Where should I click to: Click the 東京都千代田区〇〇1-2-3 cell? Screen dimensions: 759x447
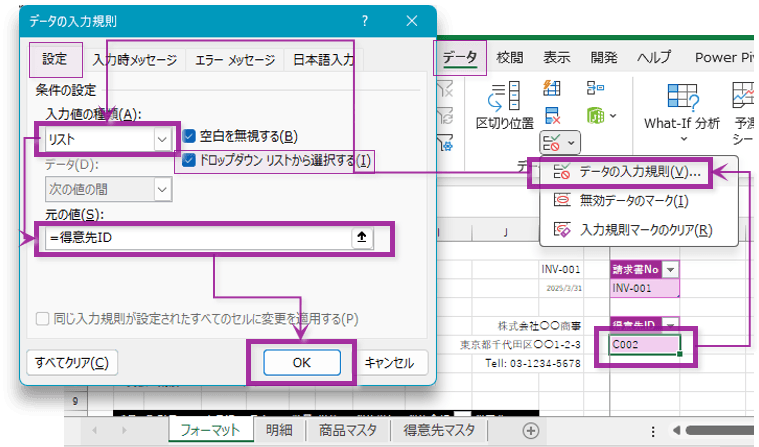pos(520,345)
